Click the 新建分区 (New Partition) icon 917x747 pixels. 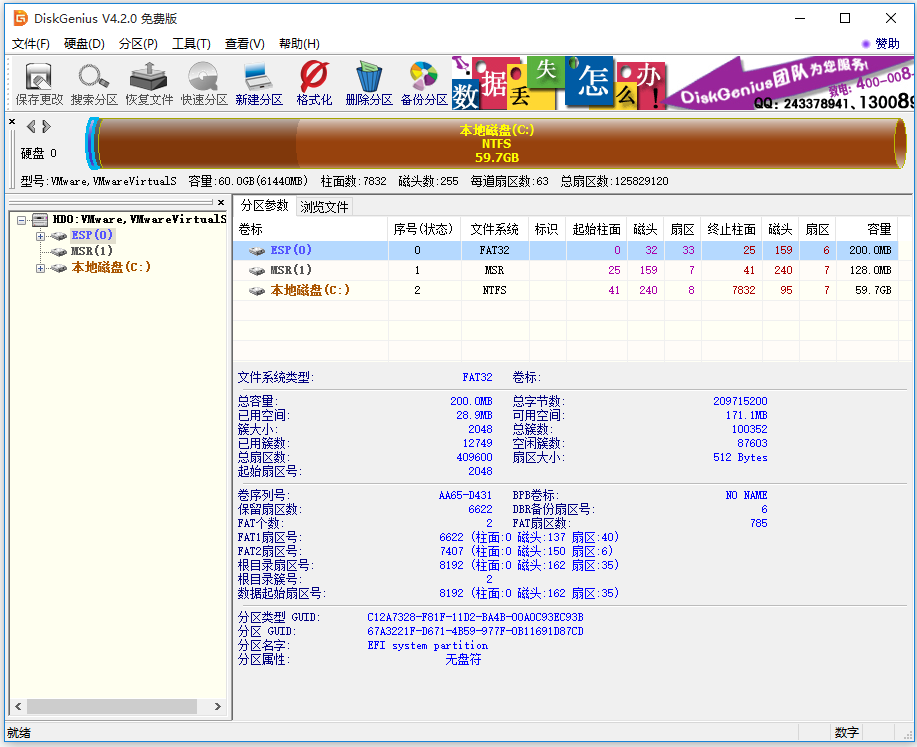(x=259, y=82)
